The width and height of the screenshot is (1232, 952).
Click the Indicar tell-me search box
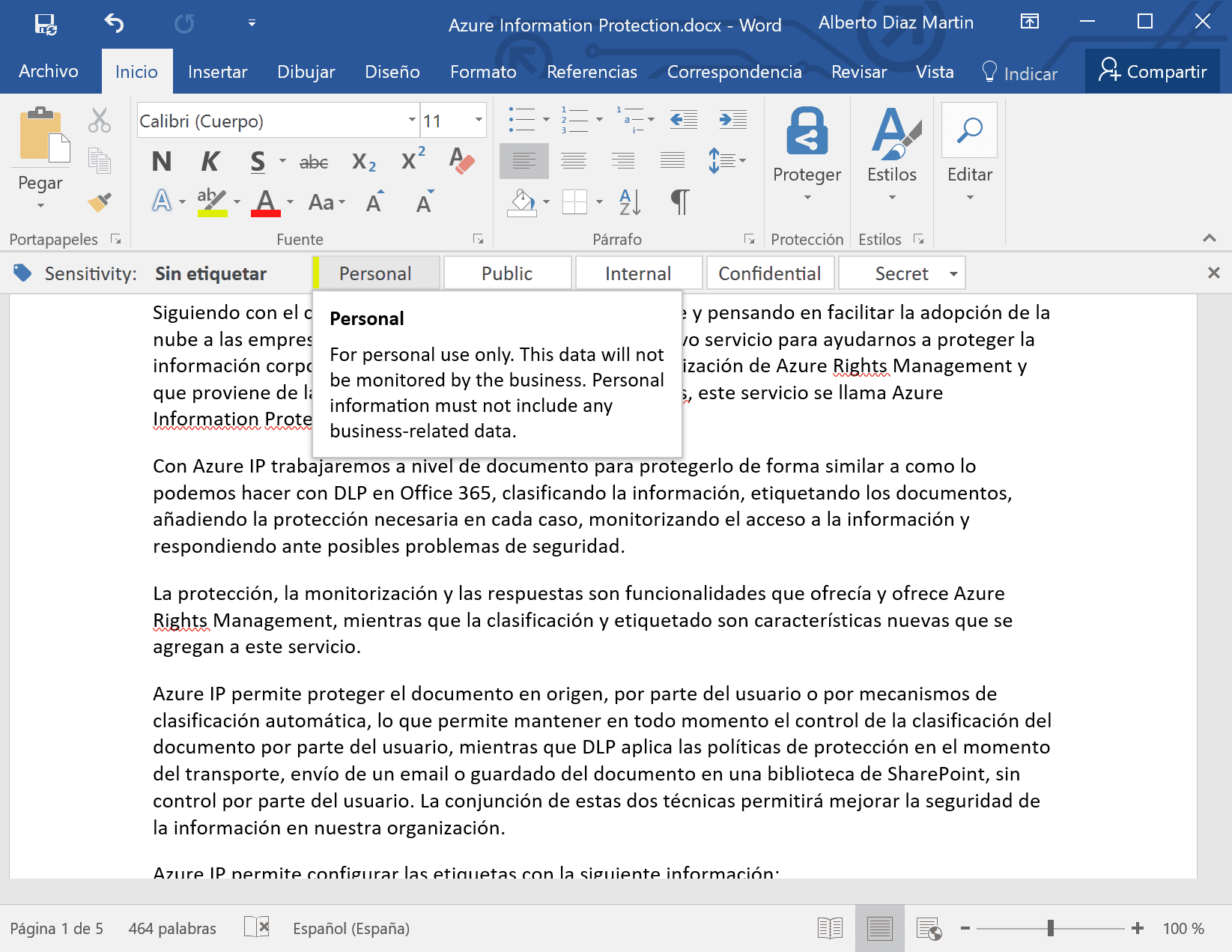pyautogui.click(x=1020, y=73)
